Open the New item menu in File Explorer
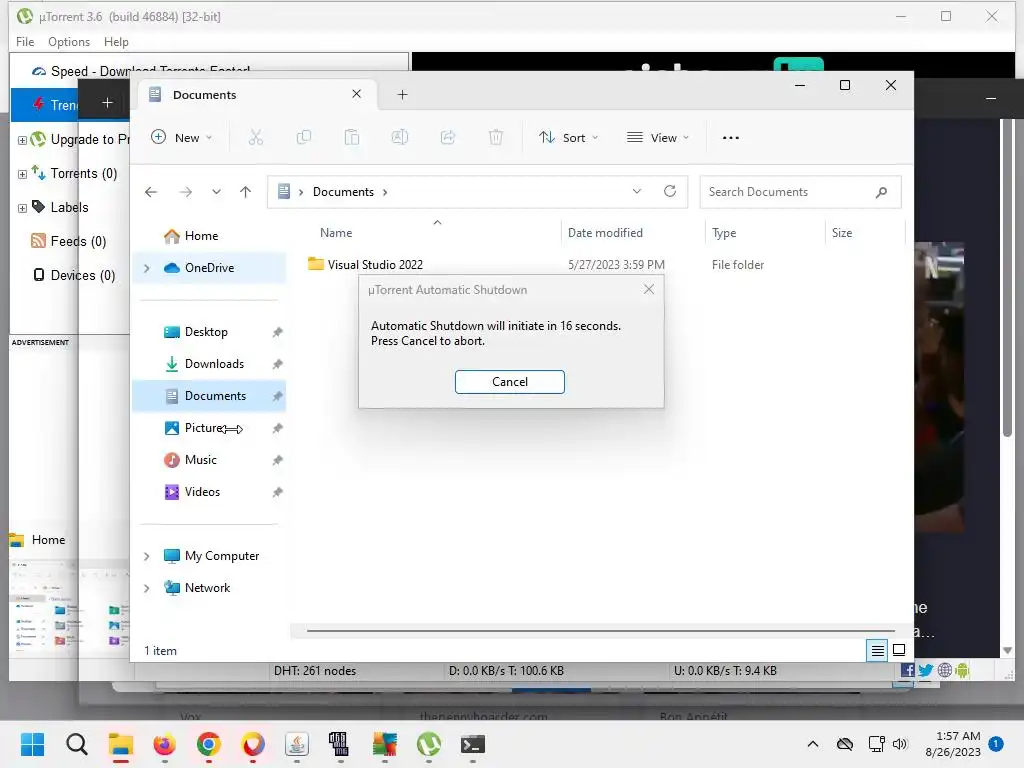The image size is (1024, 768). tap(182, 138)
